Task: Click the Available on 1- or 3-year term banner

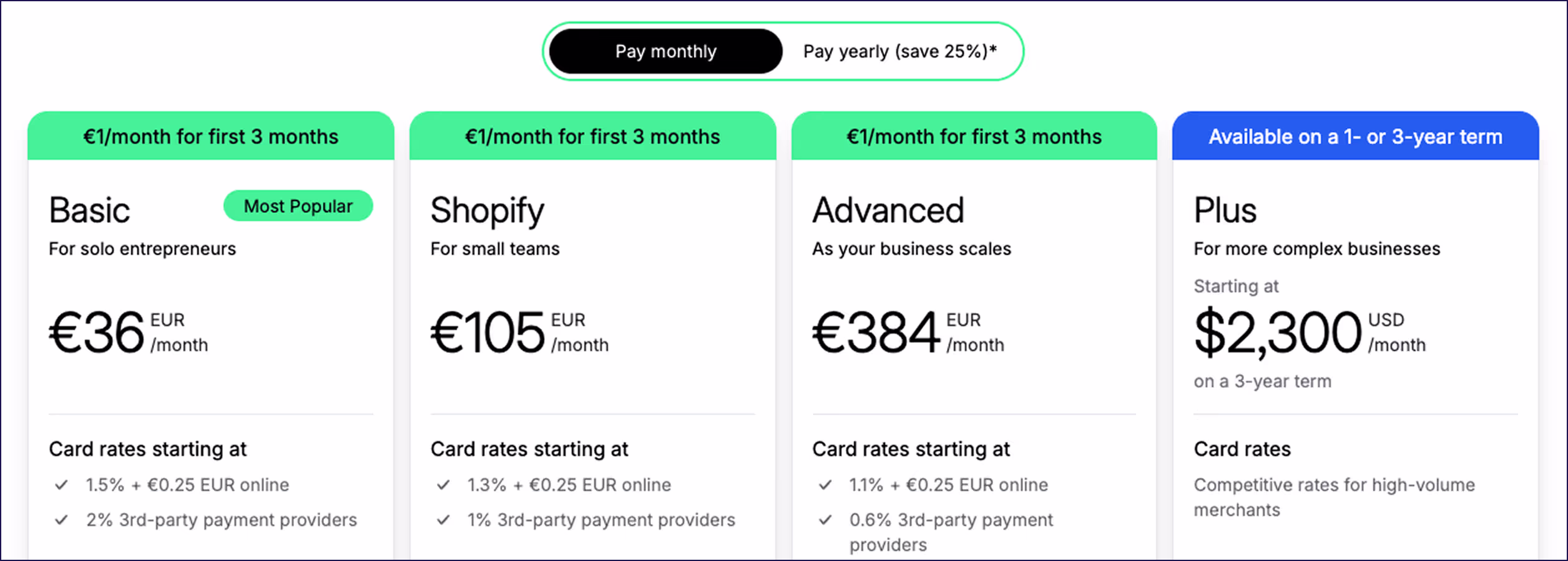Action: click(x=1355, y=136)
